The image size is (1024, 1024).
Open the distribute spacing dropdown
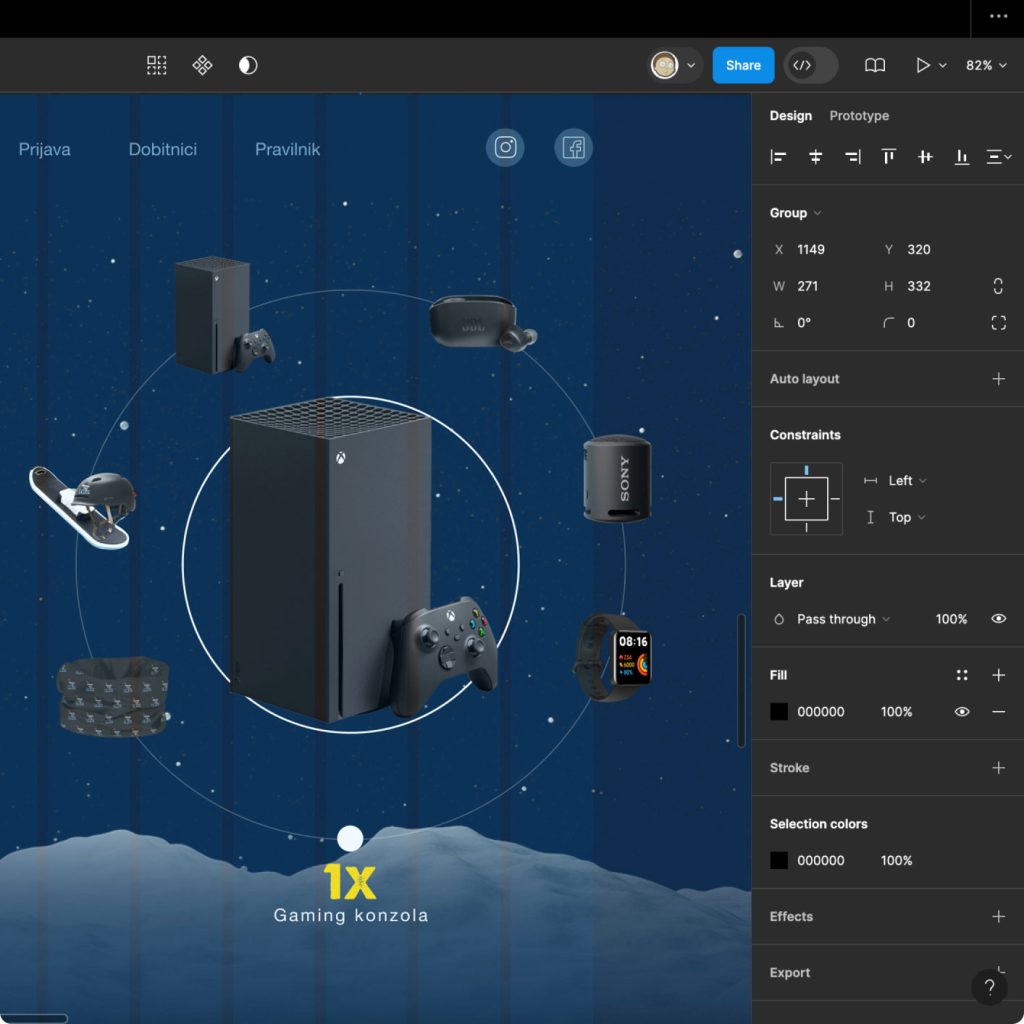pos(999,157)
